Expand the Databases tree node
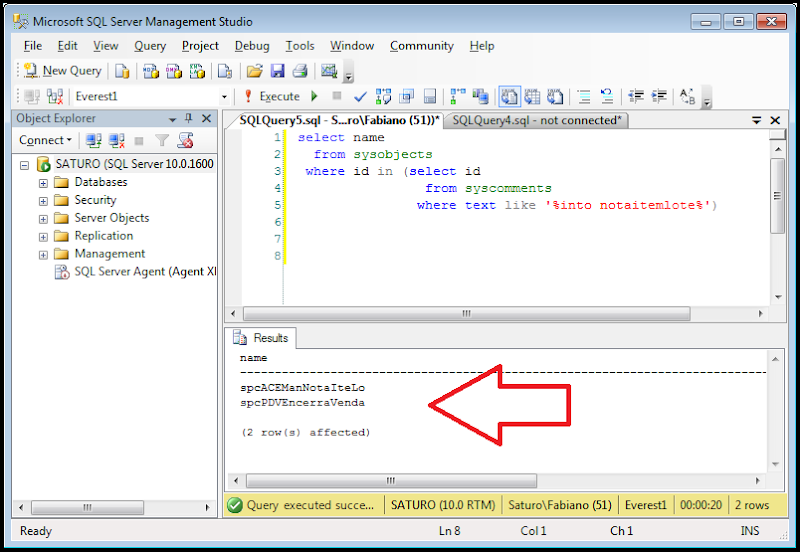This screenshot has width=800, height=552. coord(43,183)
